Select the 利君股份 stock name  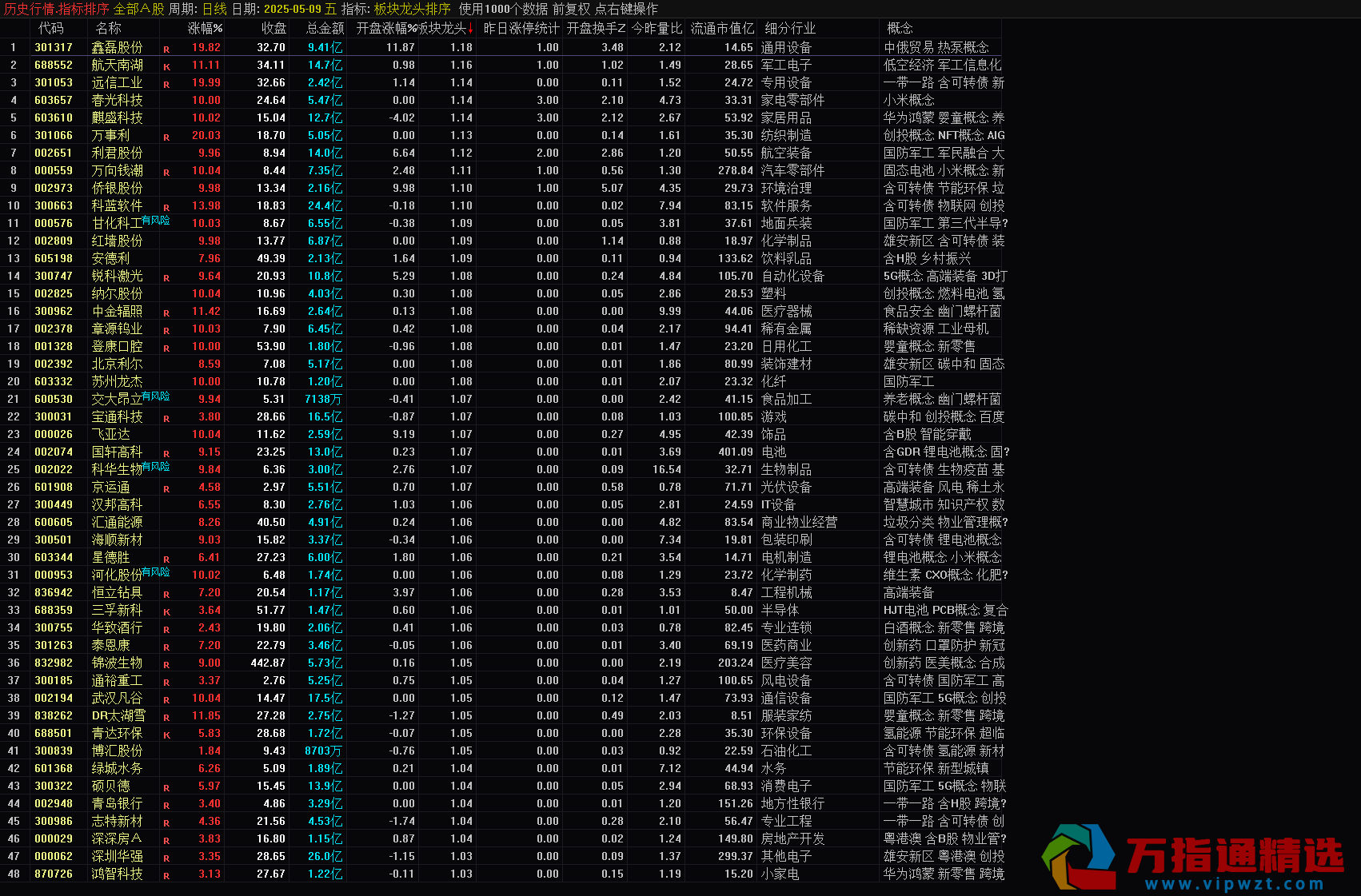tap(117, 153)
